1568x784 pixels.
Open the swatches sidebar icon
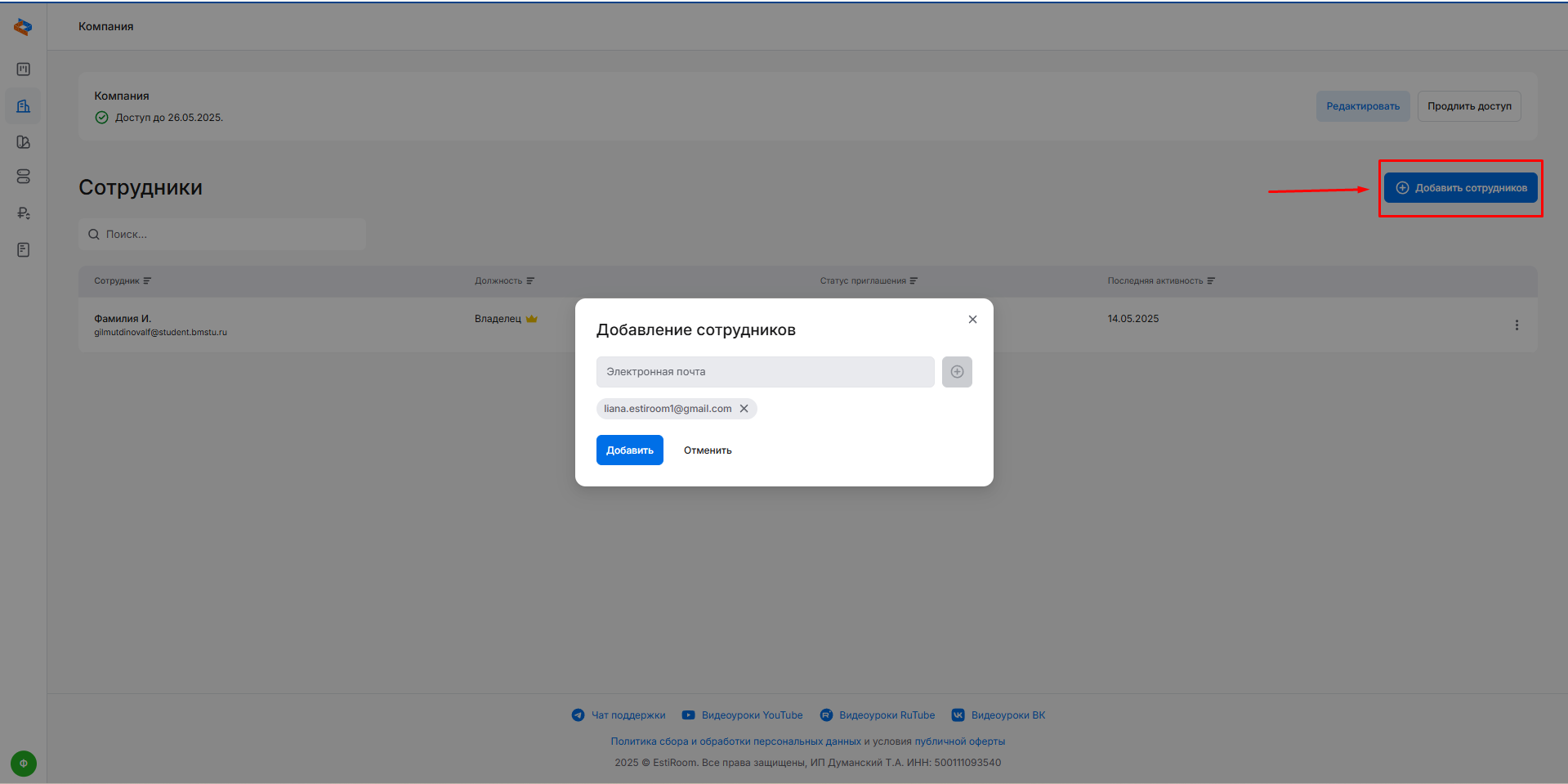(x=23, y=142)
